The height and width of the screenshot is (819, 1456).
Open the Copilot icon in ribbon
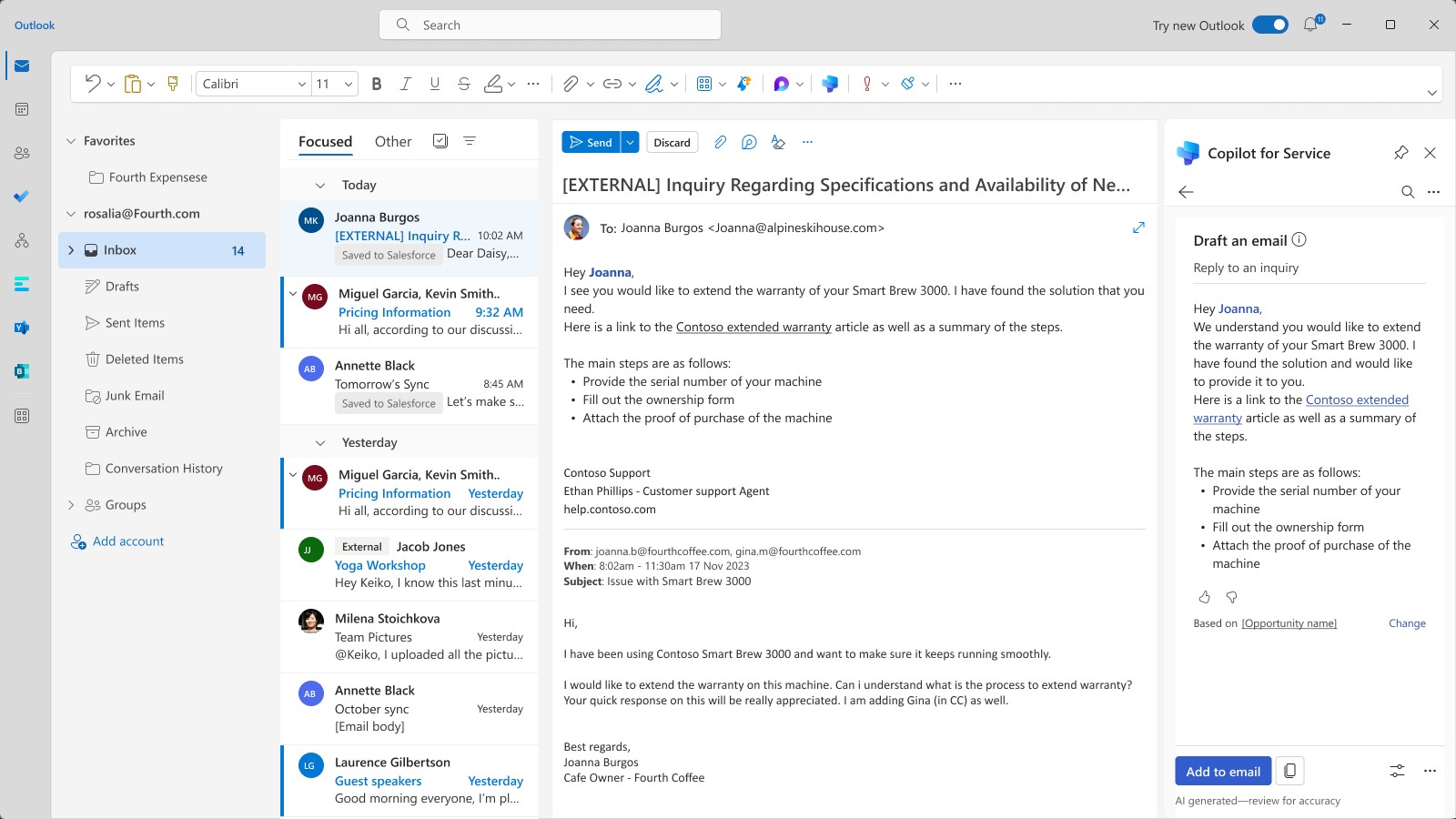coord(830,84)
